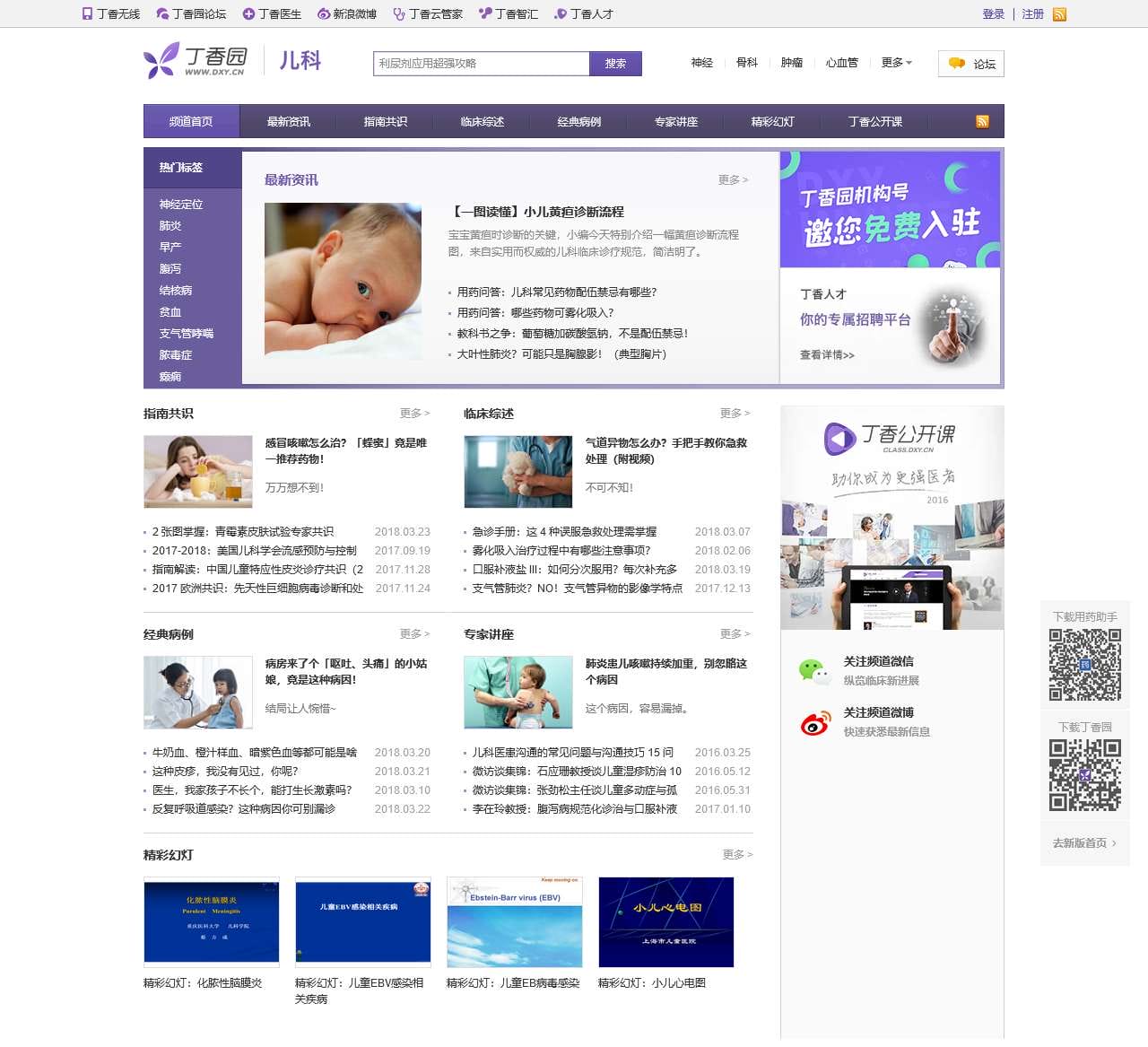
Task: Click the 儿科 channel title
Action: pos(300,60)
